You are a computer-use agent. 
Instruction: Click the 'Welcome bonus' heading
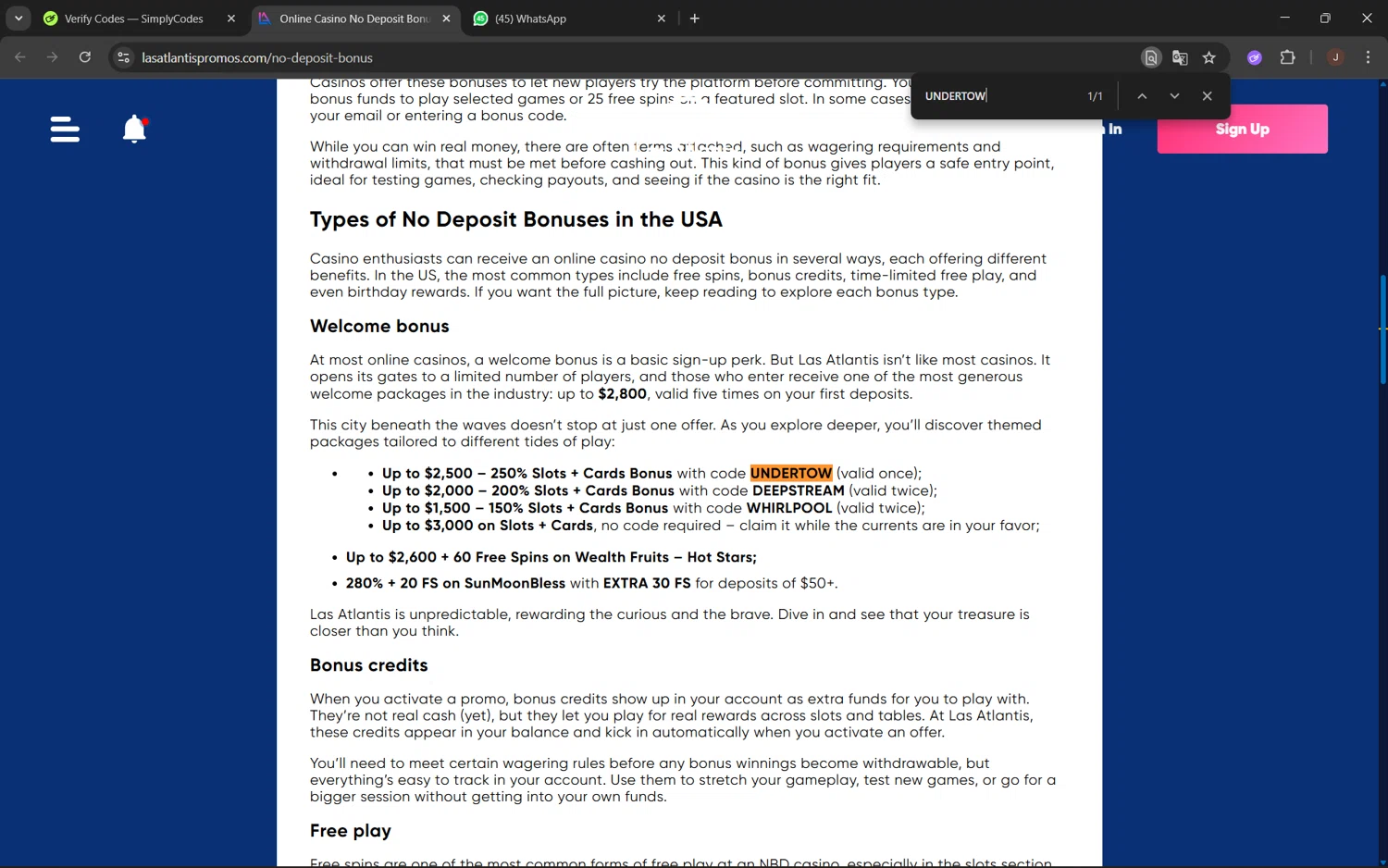(x=379, y=326)
